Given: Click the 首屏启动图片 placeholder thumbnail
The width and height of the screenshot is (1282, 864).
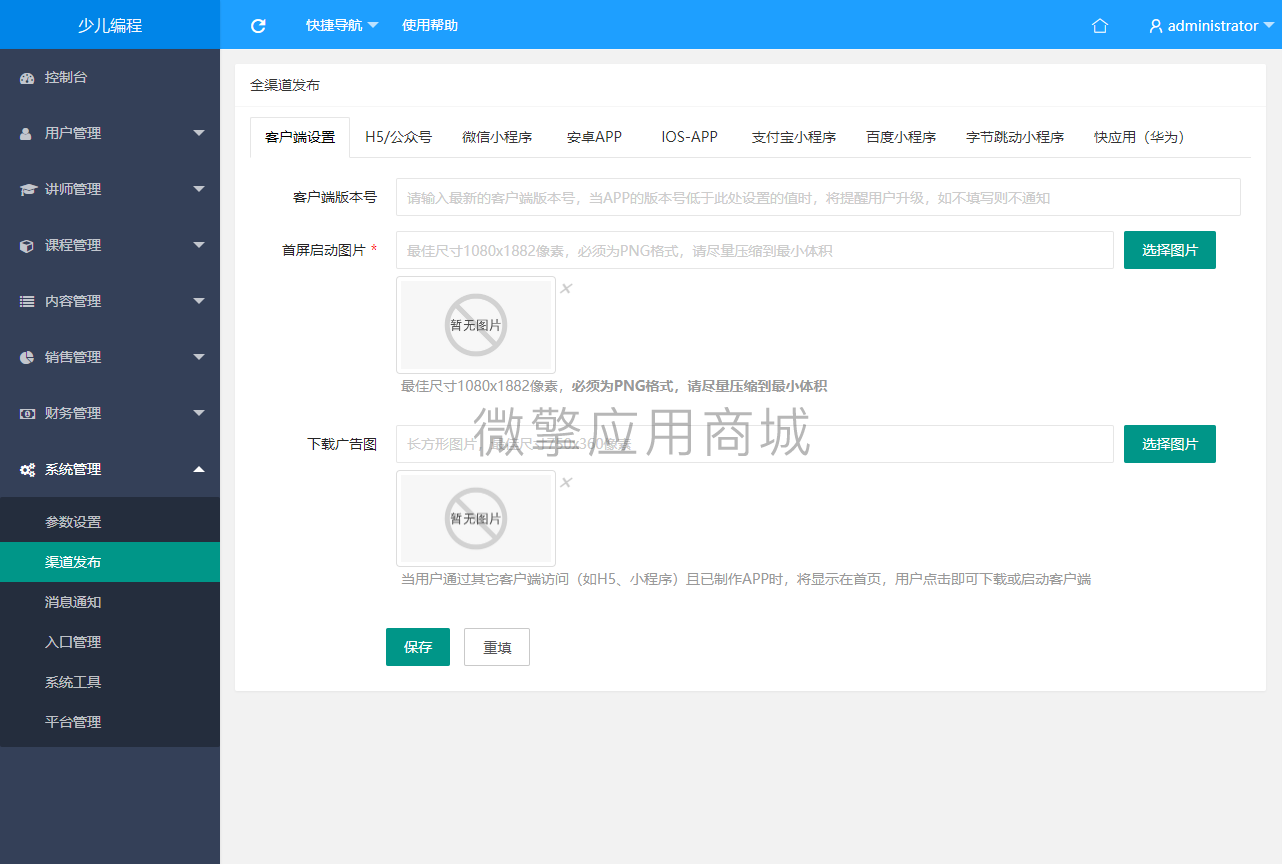Looking at the screenshot, I should pos(476,325).
